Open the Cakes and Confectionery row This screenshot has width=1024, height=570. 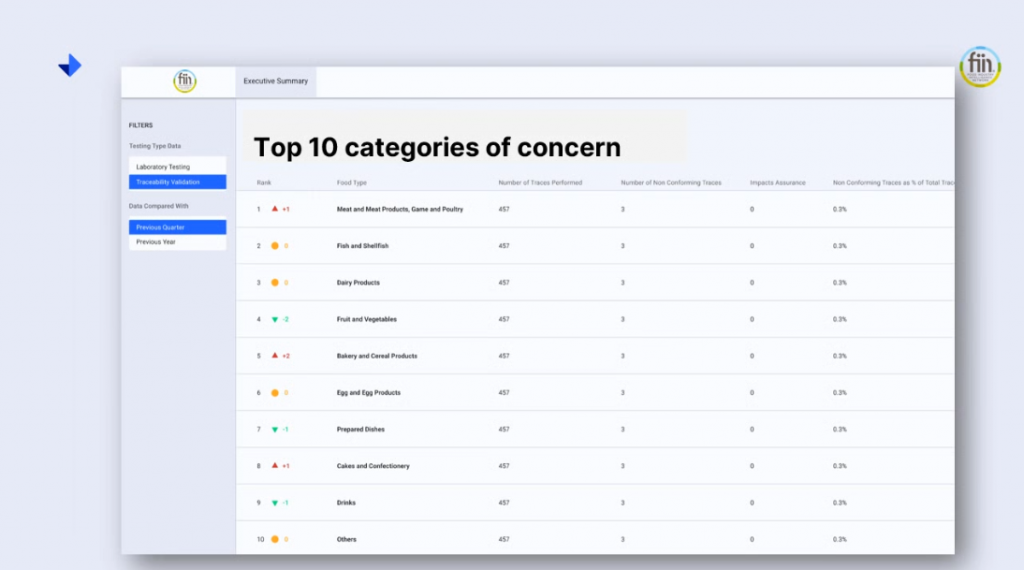pyautogui.click(x=373, y=466)
